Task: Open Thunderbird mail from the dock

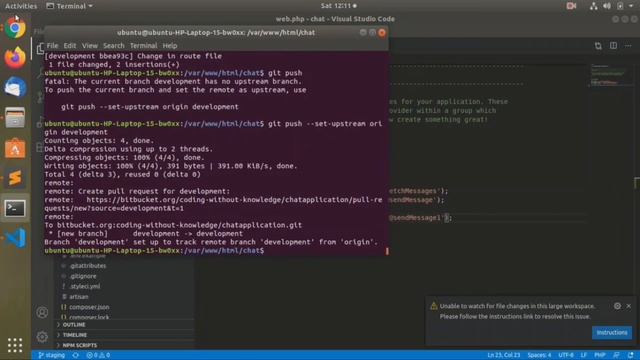Action: (15, 87)
